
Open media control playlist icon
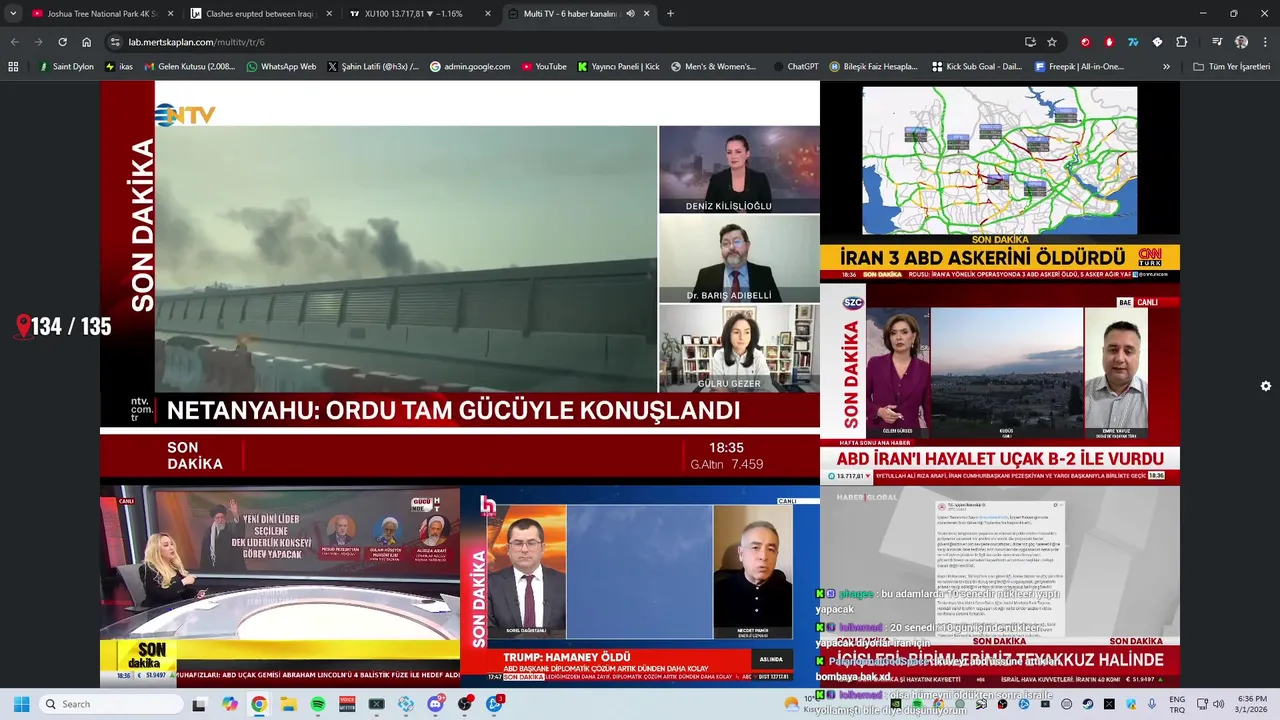click(1217, 42)
